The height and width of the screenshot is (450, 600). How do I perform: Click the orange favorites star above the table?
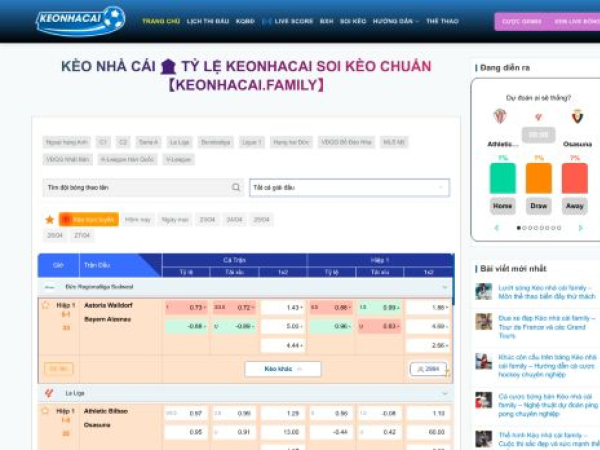tap(49, 220)
